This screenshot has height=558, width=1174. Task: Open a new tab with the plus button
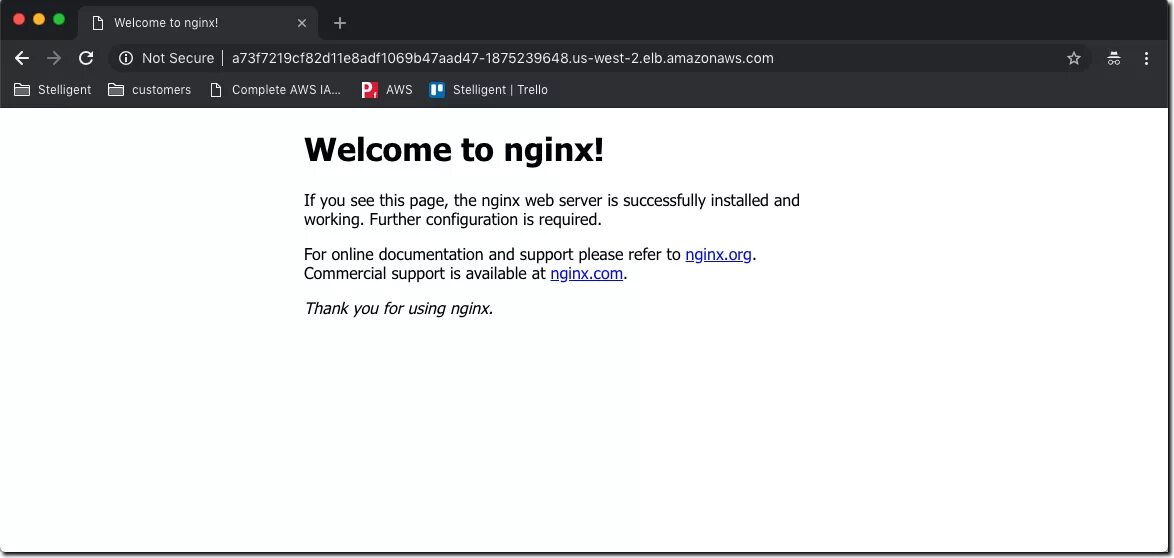click(340, 23)
